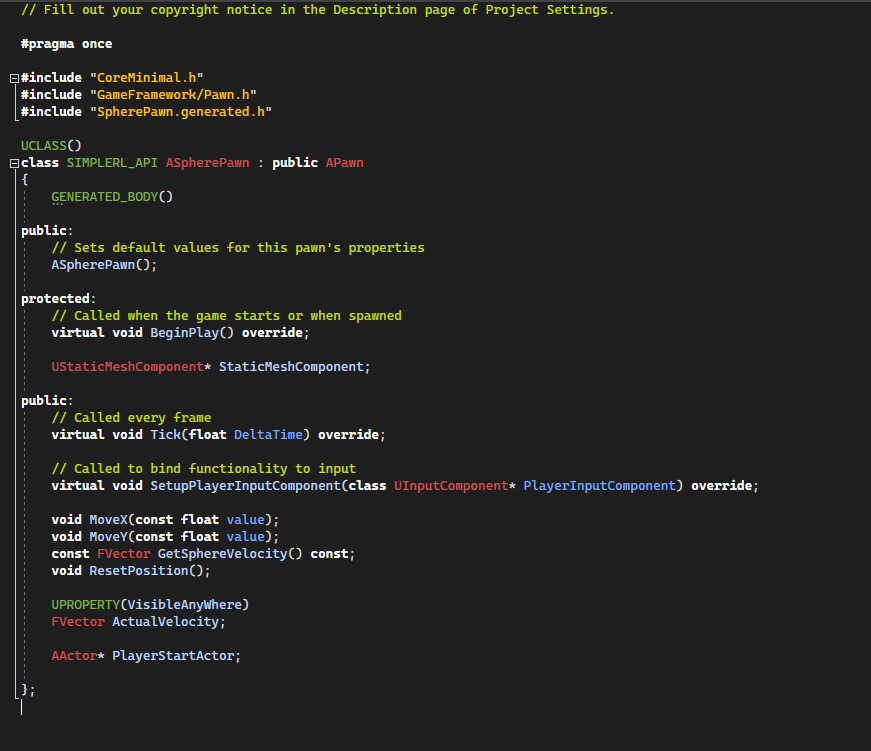Click the SIMPLERL_API macro
The image size is (871, 751).
tap(112, 163)
